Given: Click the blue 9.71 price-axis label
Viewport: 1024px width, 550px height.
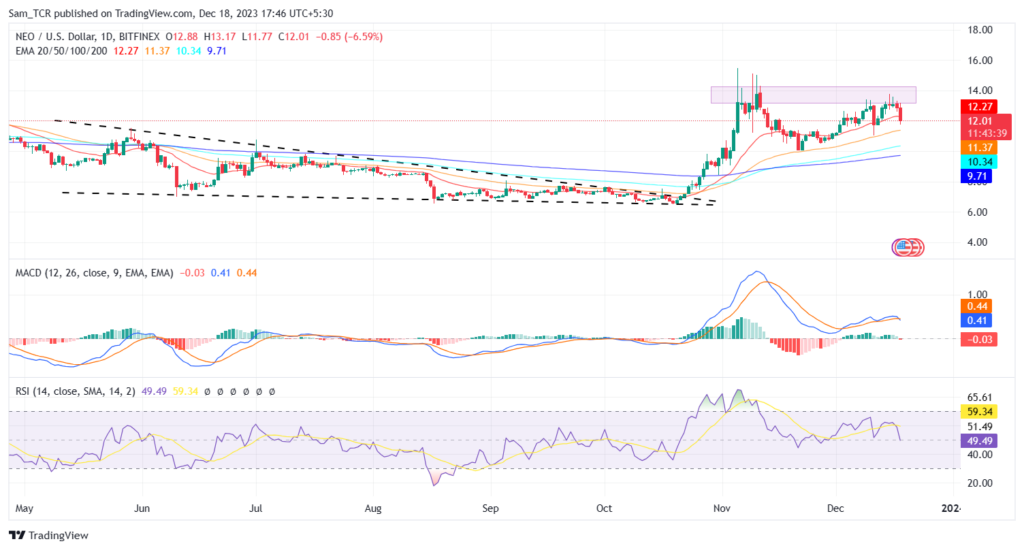Looking at the screenshot, I should [977, 176].
